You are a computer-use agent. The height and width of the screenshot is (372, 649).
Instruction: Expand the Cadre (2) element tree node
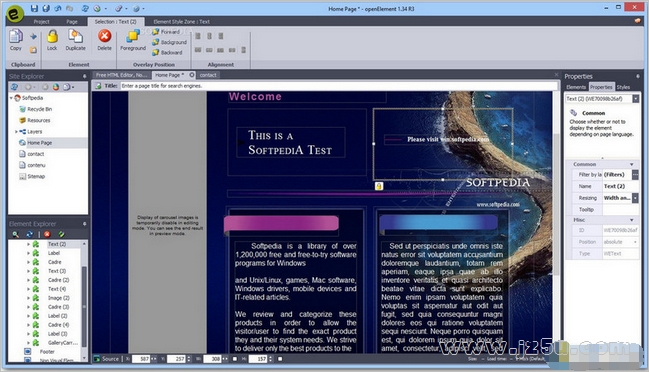(x=28, y=280)
